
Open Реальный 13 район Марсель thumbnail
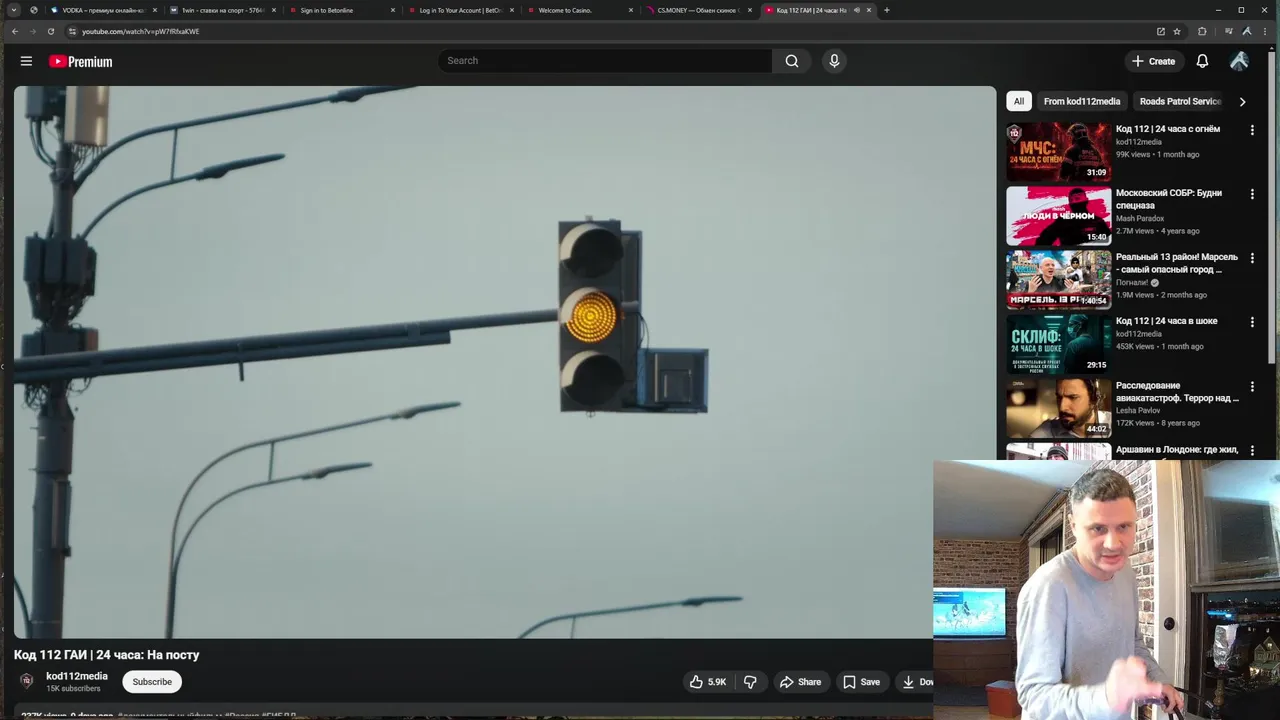tap(1058, 279)
